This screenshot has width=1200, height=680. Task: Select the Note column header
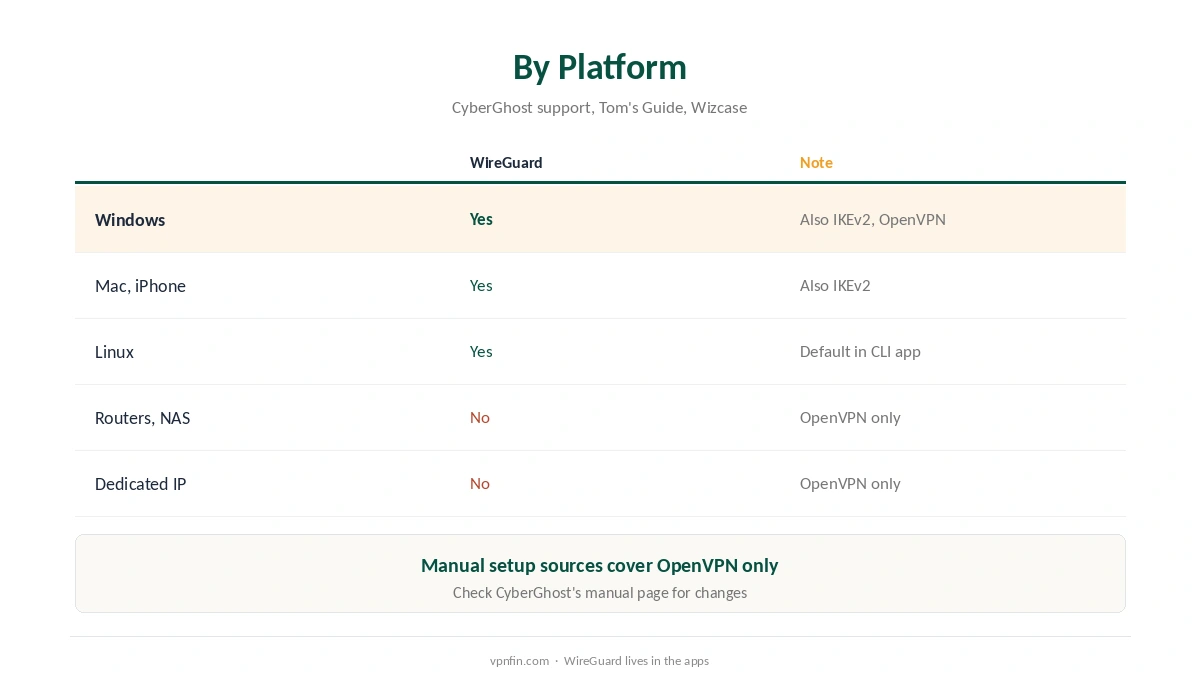816,163
